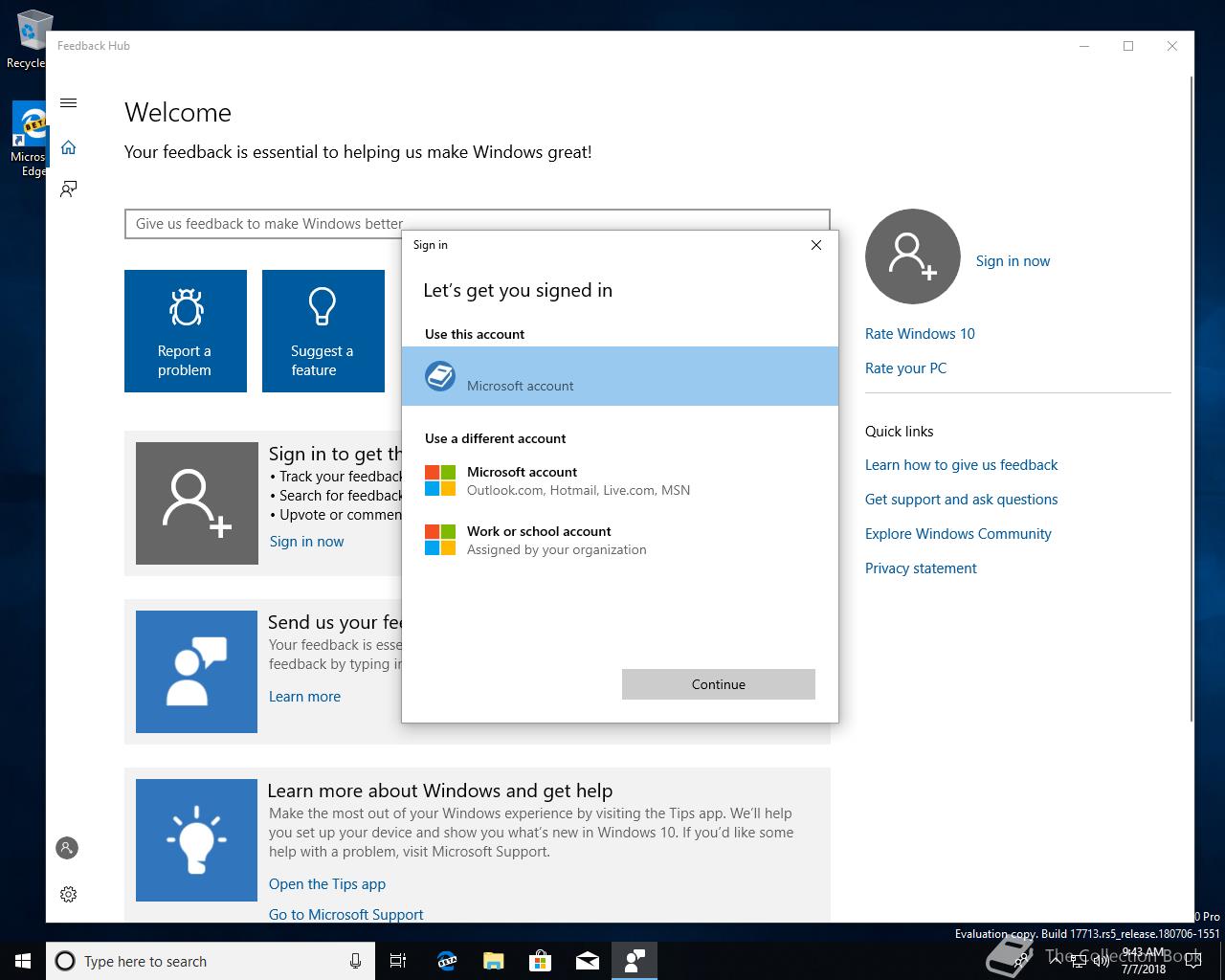Choose Work or school account option
This screenshot has width=1225, height=980.
click(620, 540)
